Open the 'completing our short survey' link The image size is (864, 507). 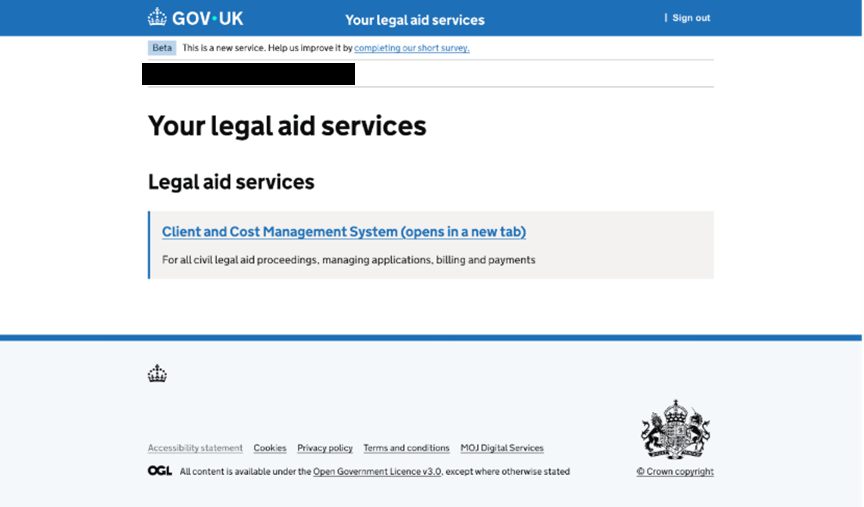[411, 48]
